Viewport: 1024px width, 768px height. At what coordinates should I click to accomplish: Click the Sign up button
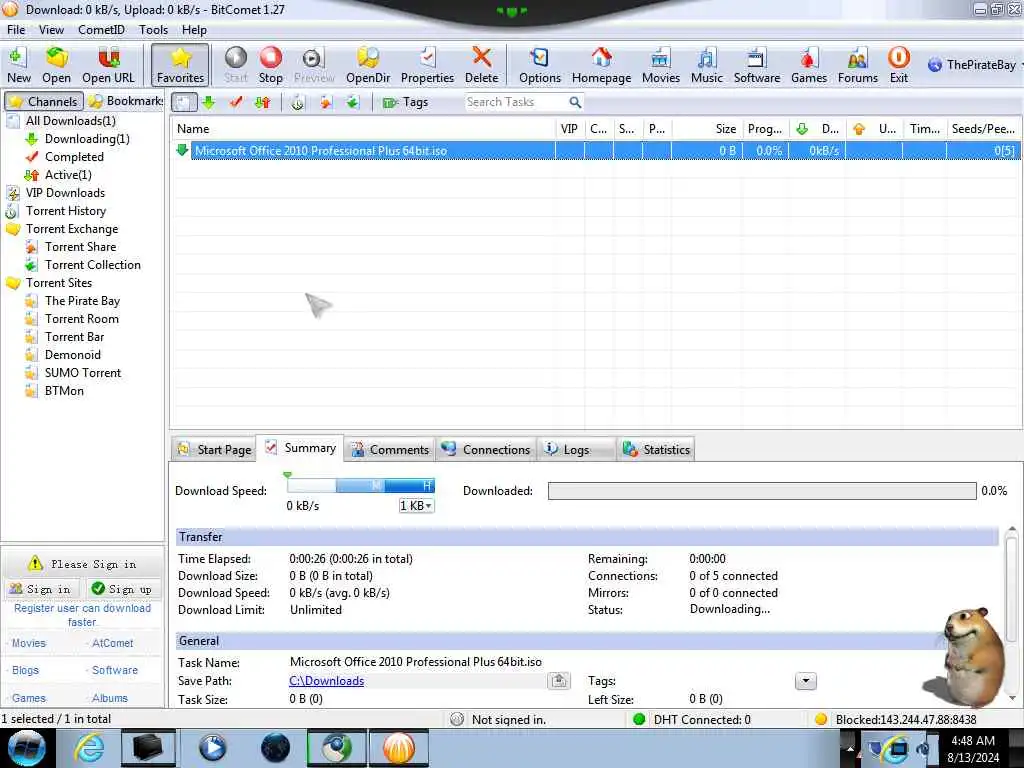[122, 589]
